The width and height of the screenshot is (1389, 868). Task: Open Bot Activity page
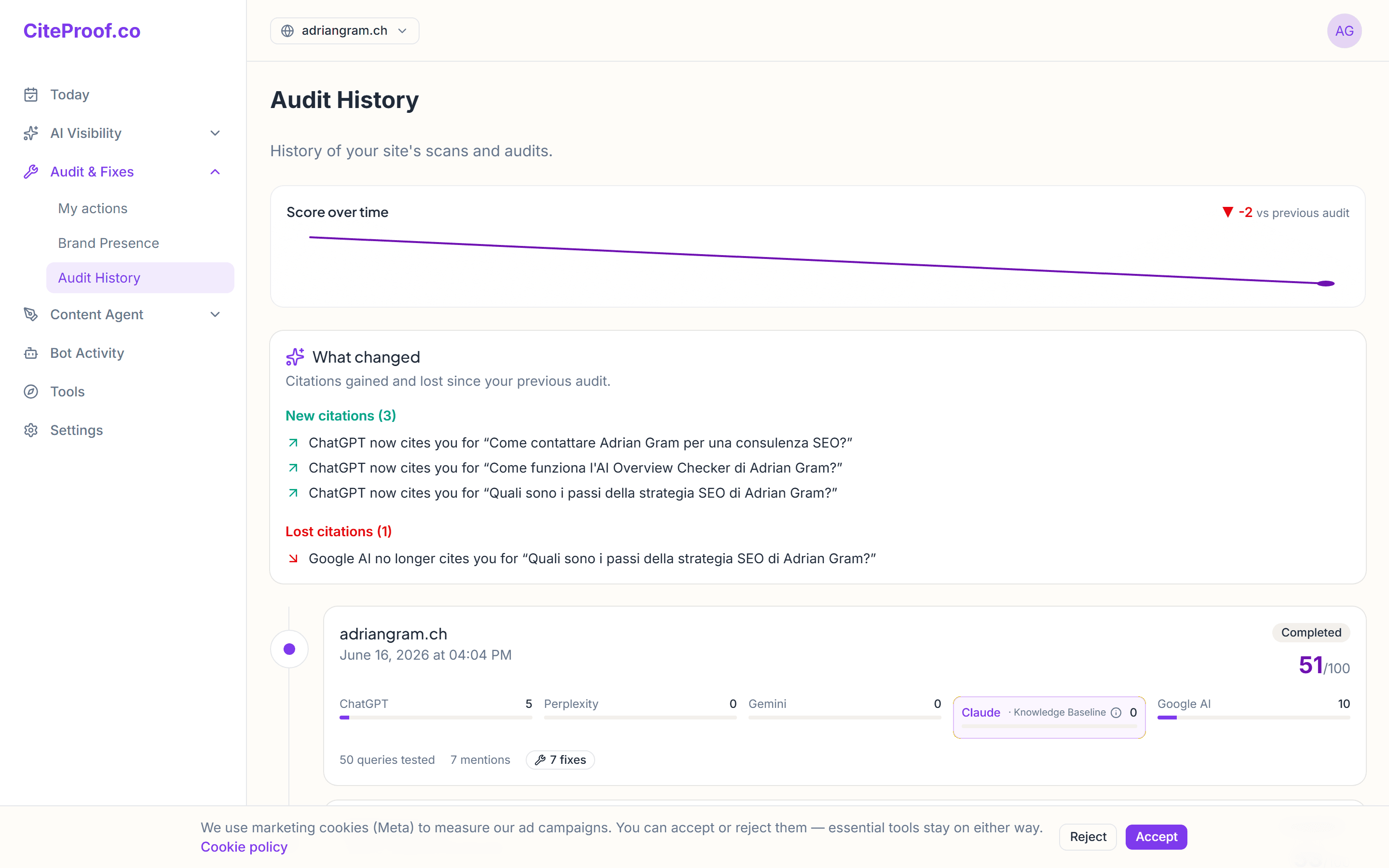(87, 353)
